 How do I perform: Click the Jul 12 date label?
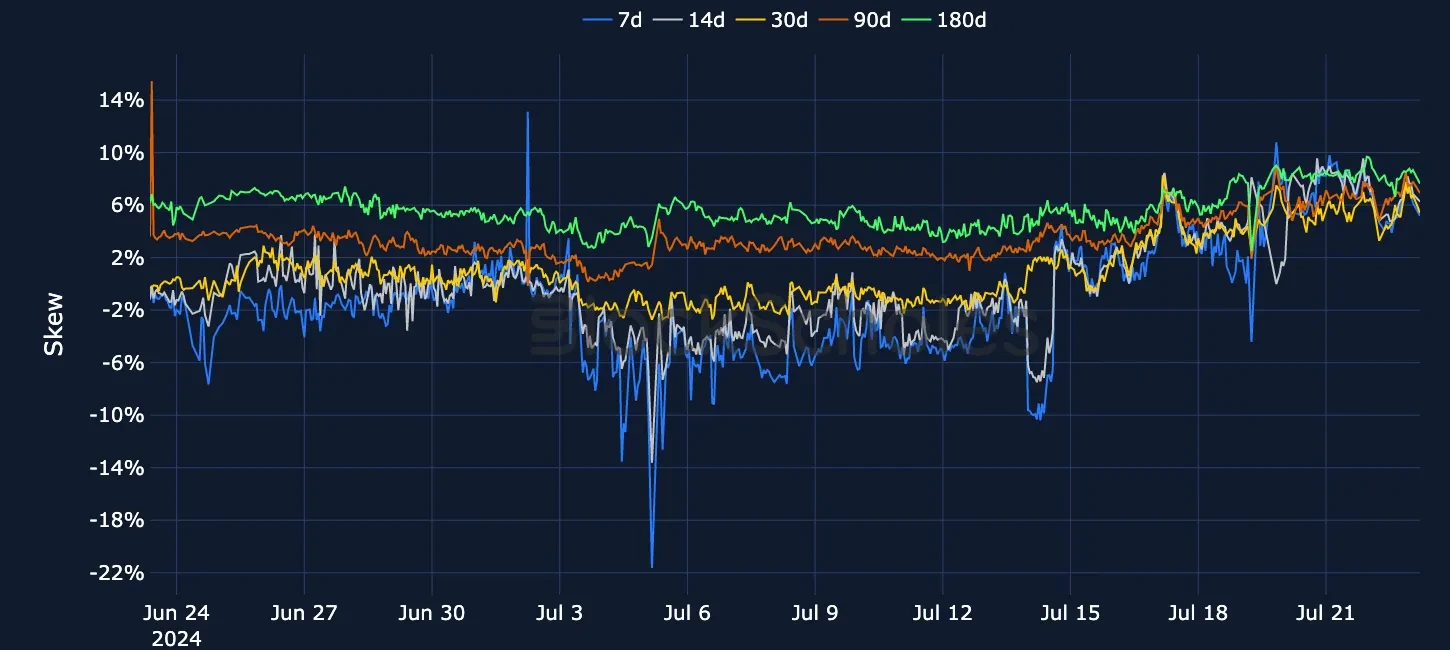[942, 614]
